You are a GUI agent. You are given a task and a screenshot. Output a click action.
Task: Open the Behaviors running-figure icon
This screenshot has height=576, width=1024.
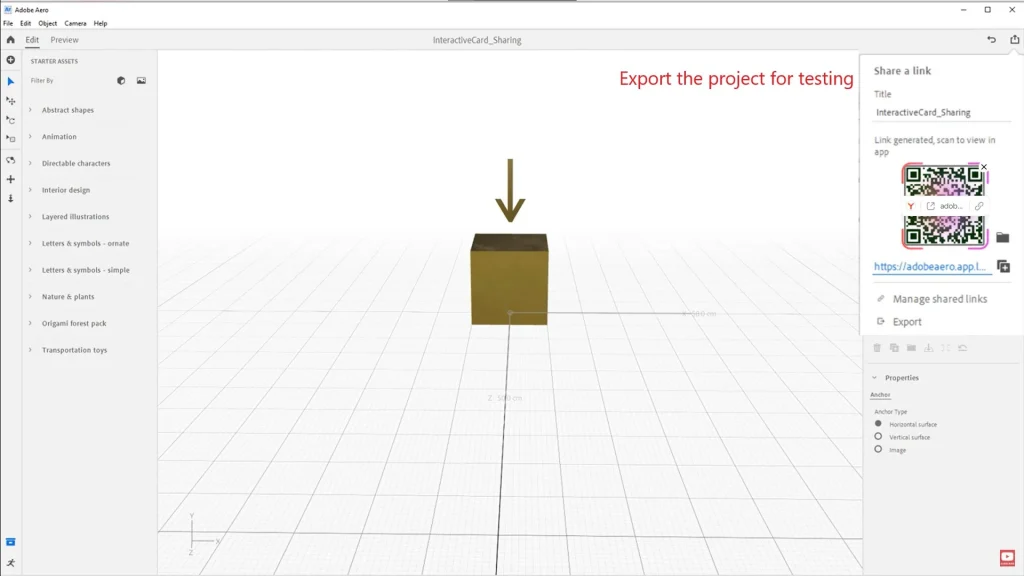tap(10, 563)
